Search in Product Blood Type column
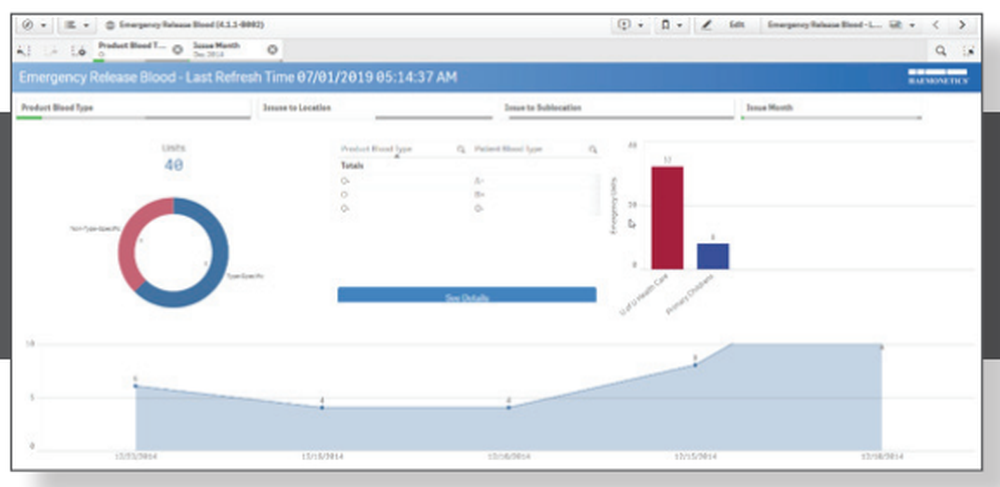The height and width of the screenshot is (487, 1000). (460, 149)
